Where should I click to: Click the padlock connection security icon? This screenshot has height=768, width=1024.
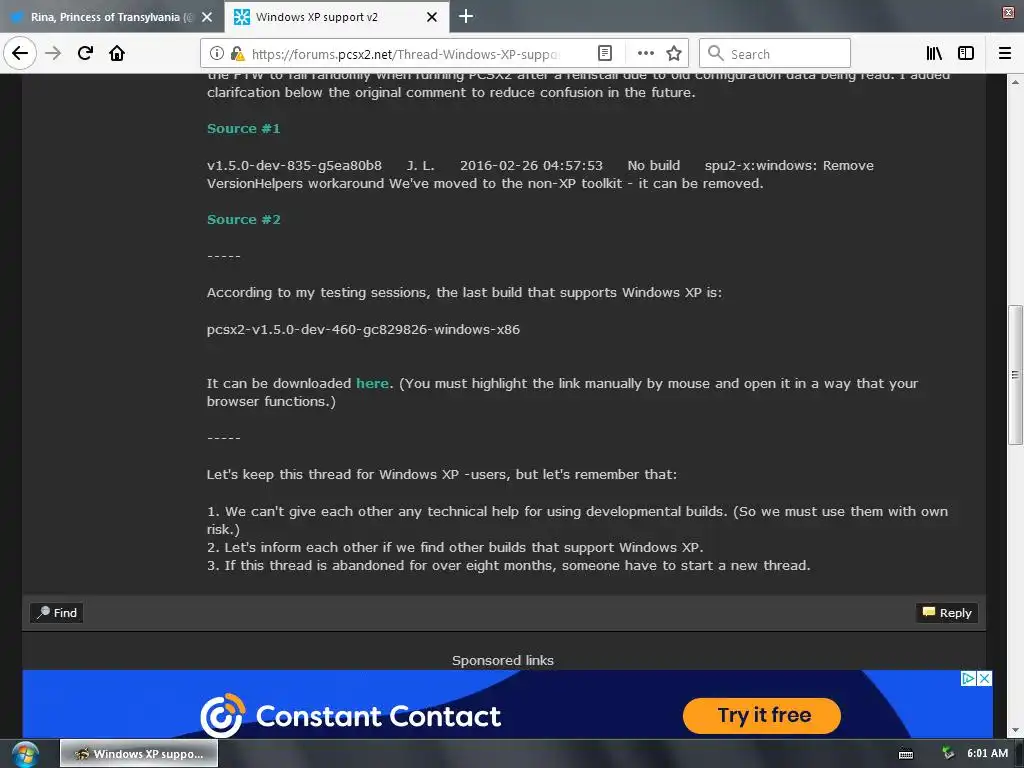(237, 54)
